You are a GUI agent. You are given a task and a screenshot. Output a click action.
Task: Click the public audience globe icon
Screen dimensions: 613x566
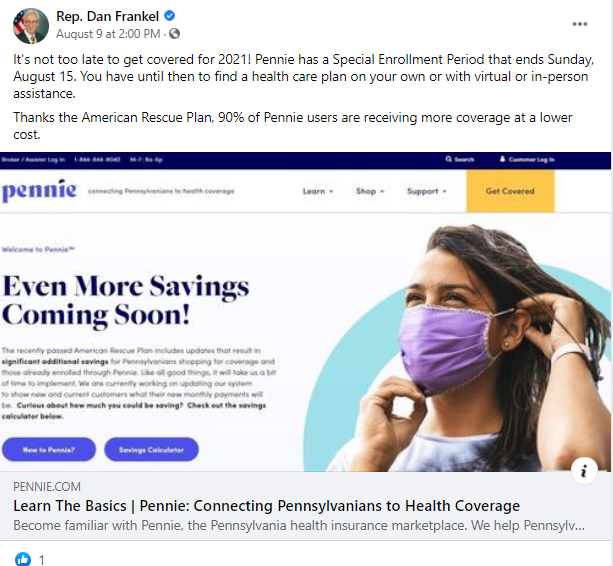coord(174,34)
